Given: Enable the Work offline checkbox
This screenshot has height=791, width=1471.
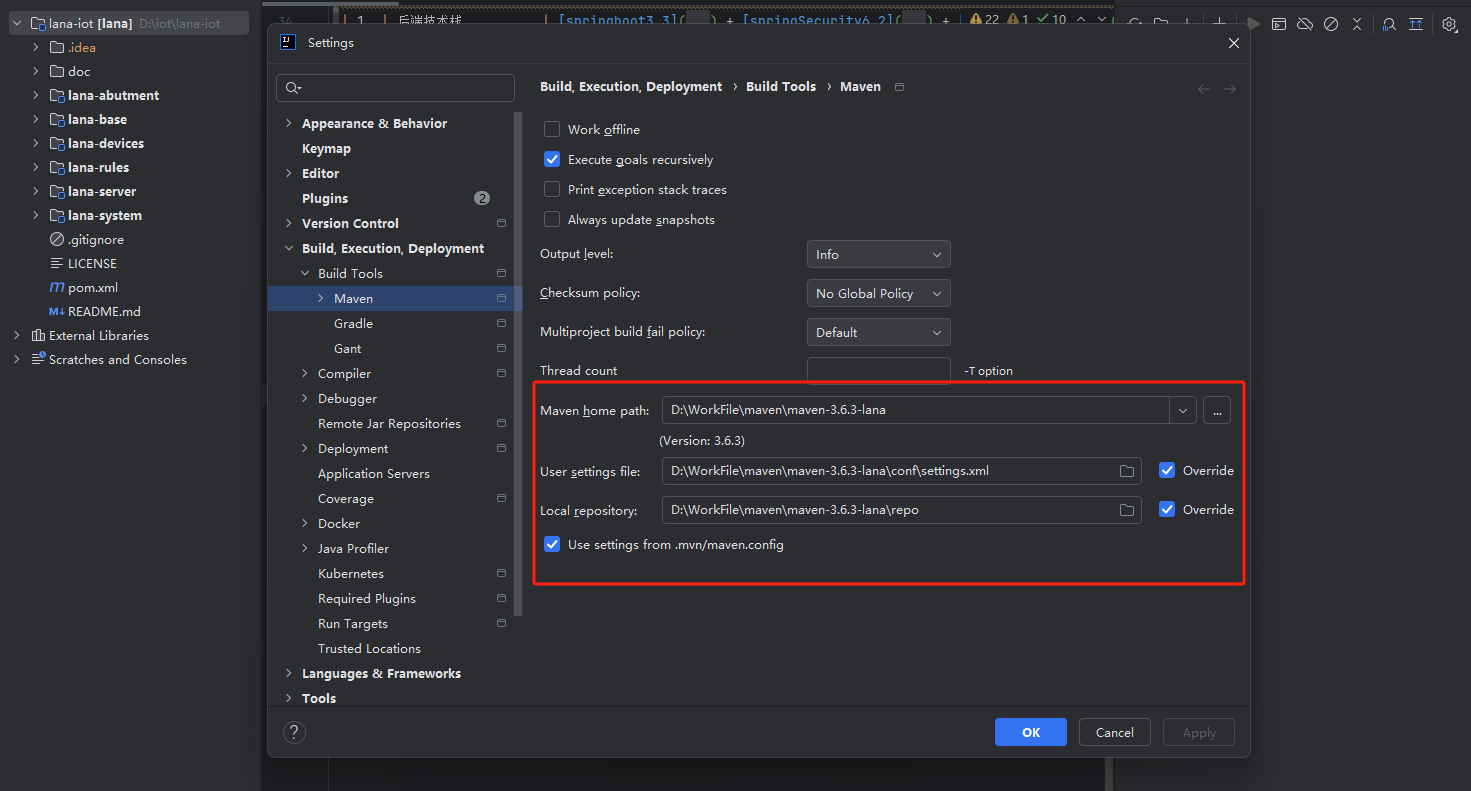Looking at the screenshot, I should pyautogui.click(x=552, y=130).
